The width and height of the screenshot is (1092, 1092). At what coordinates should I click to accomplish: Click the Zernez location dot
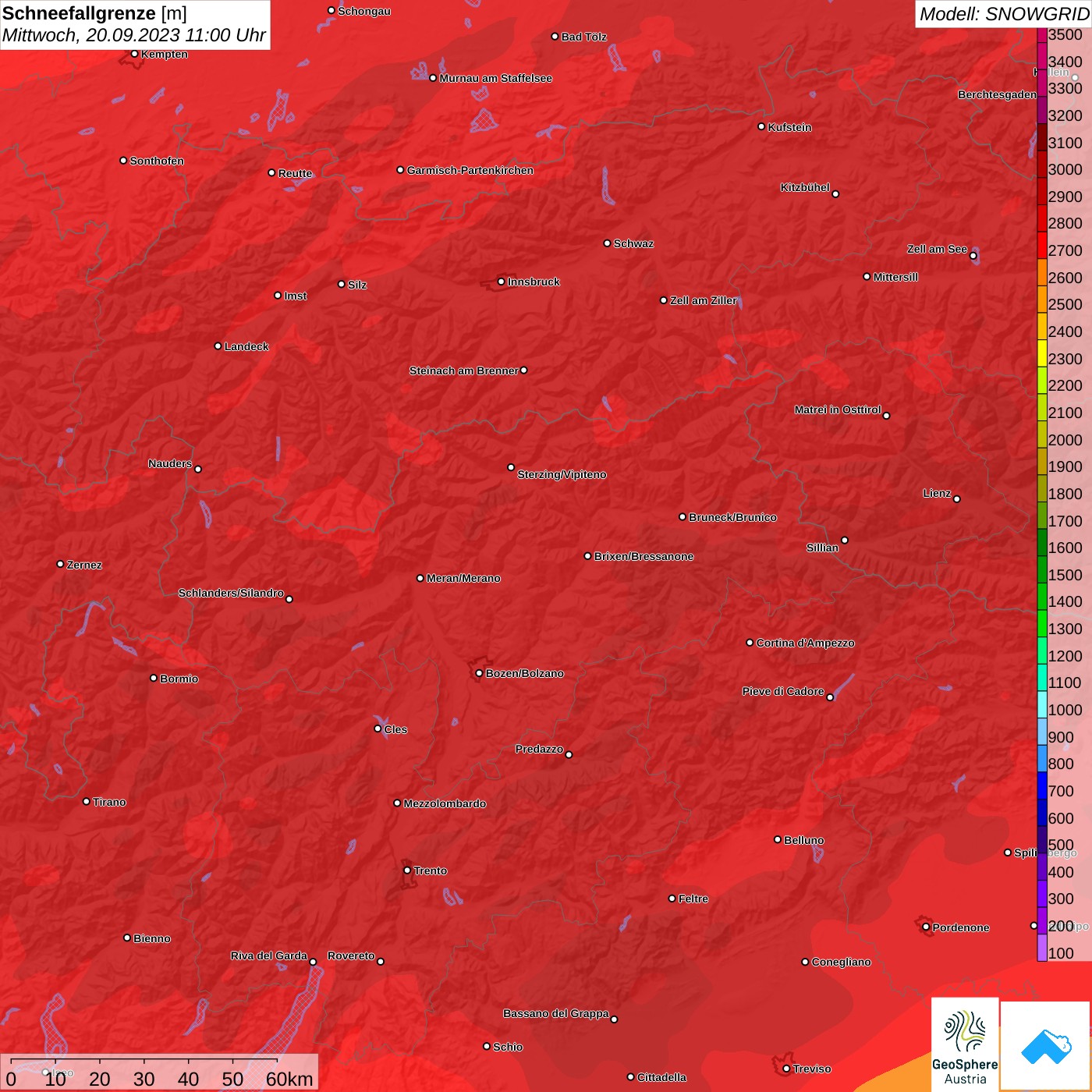[x=60, y=564]
